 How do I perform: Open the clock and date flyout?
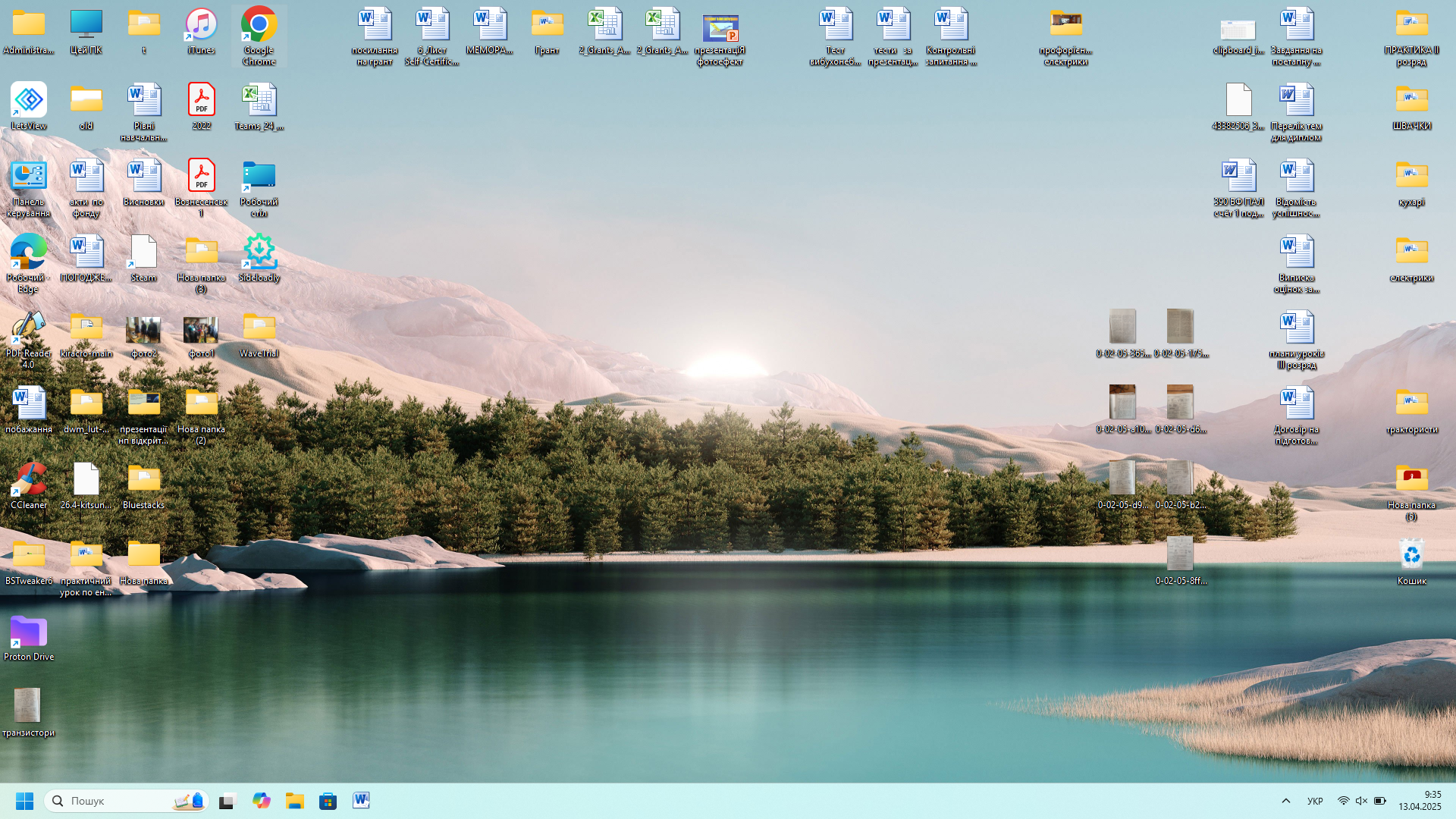click(x=1420, y=801)
